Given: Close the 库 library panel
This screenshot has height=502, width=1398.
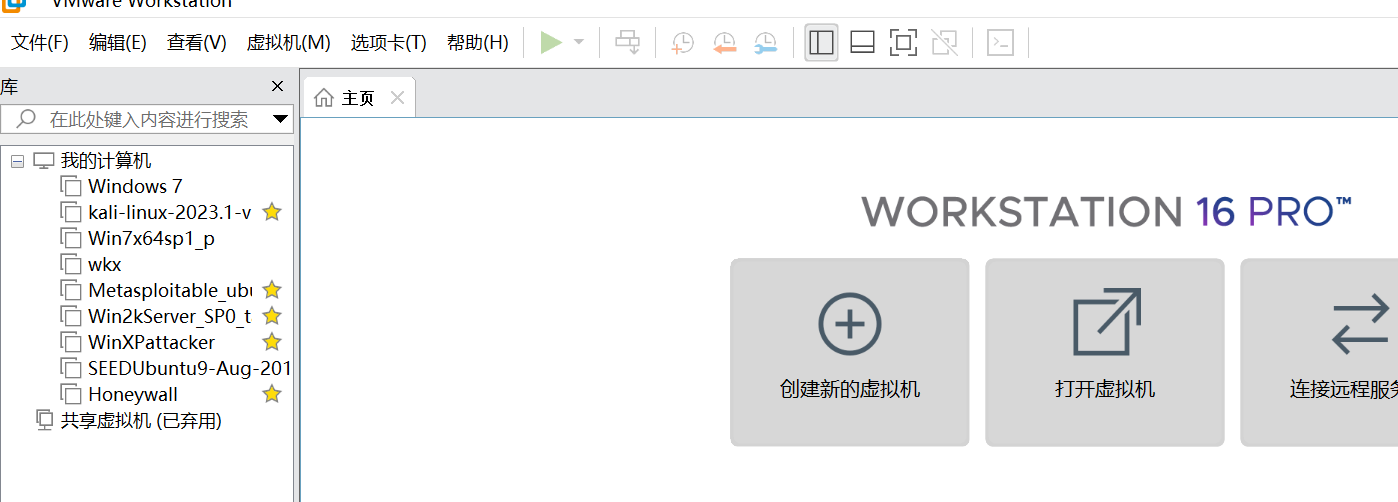Looking at the screenshot, I should (x=278, y=87).
